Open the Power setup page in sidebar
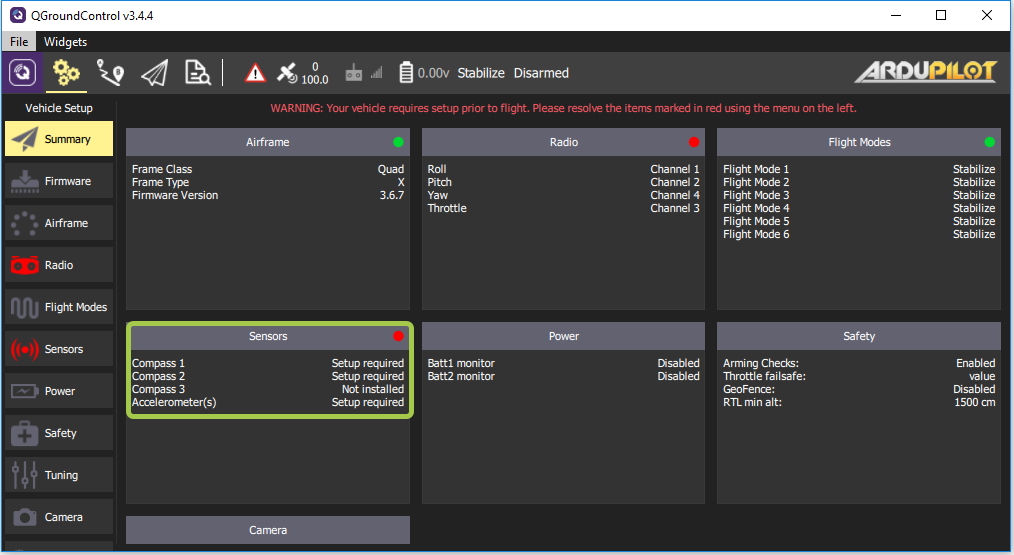 [x=59, y=391]
